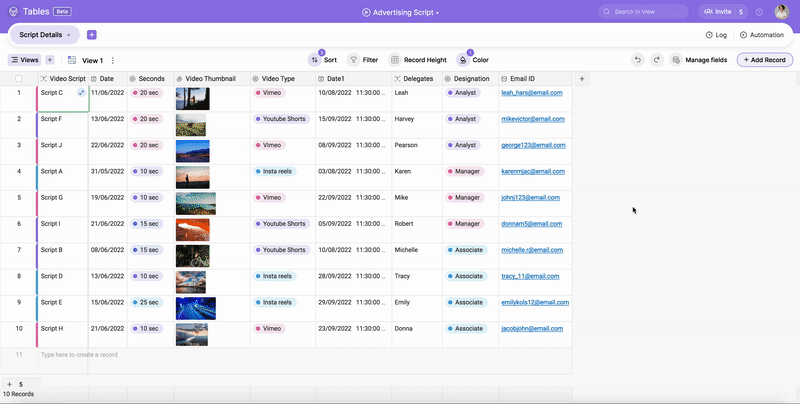Click the leah_hars@email.com link
This screenshot has height=404, width=800.
[x=531, y=93]
